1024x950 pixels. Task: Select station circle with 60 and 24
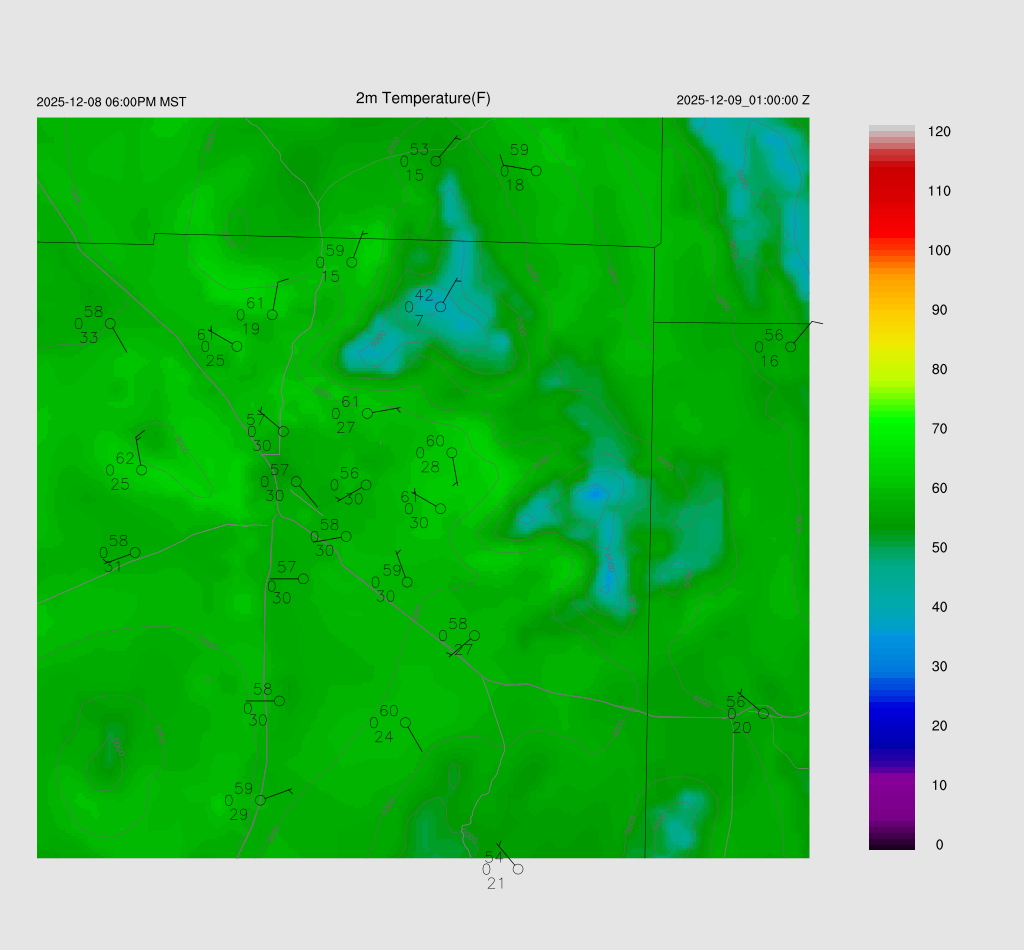point(405,722)
